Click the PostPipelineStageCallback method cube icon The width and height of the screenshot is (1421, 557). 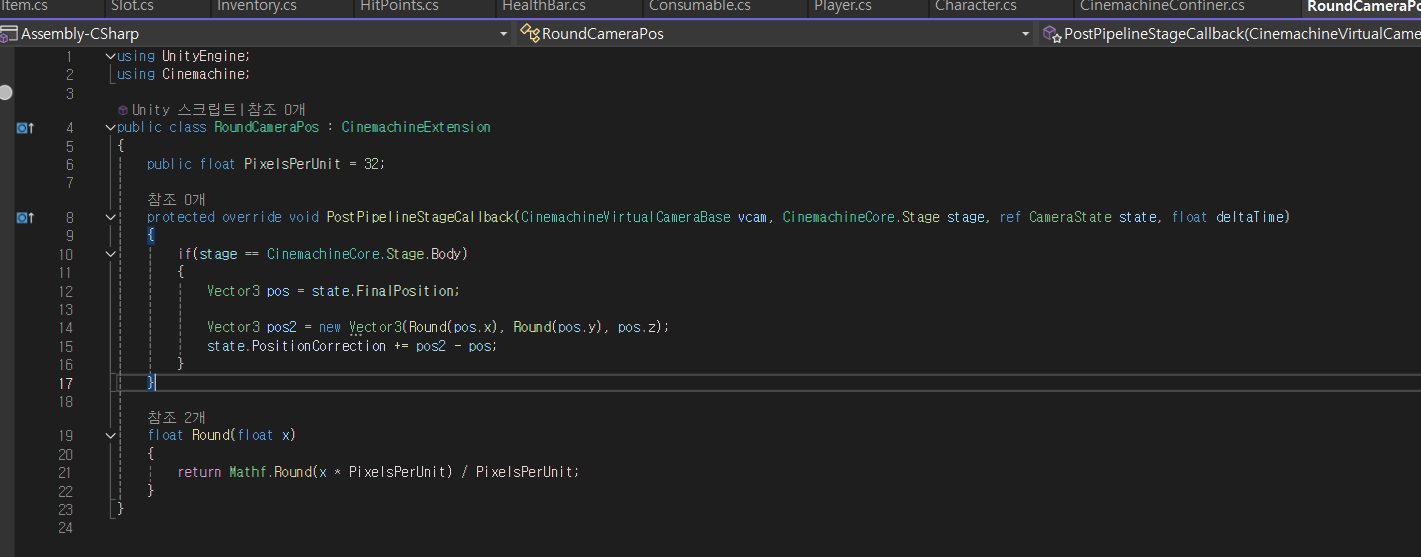click(x=1051, y=34)
